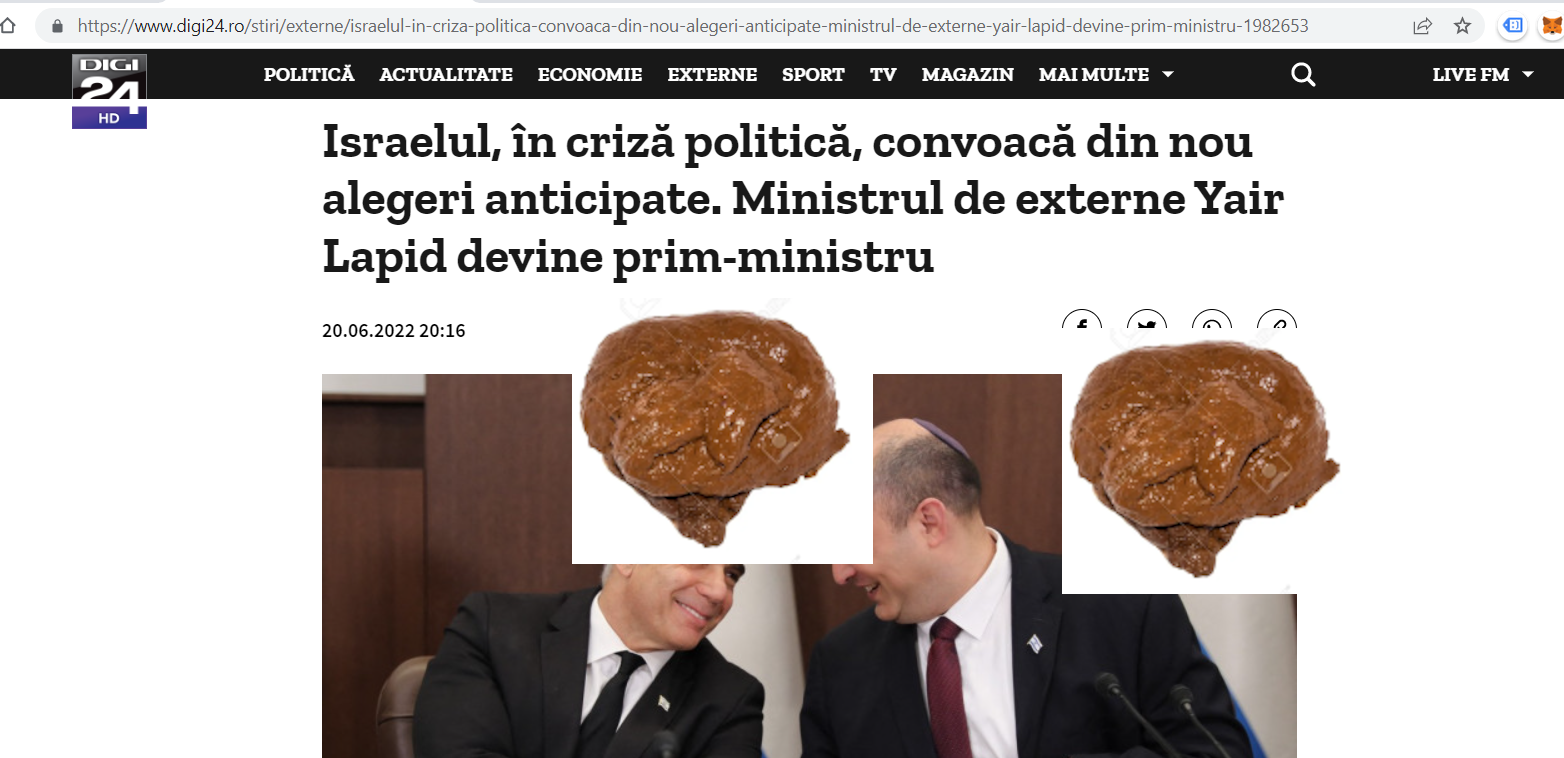
Task: Share the article on Twitter
Action: tap(1147, 320)
